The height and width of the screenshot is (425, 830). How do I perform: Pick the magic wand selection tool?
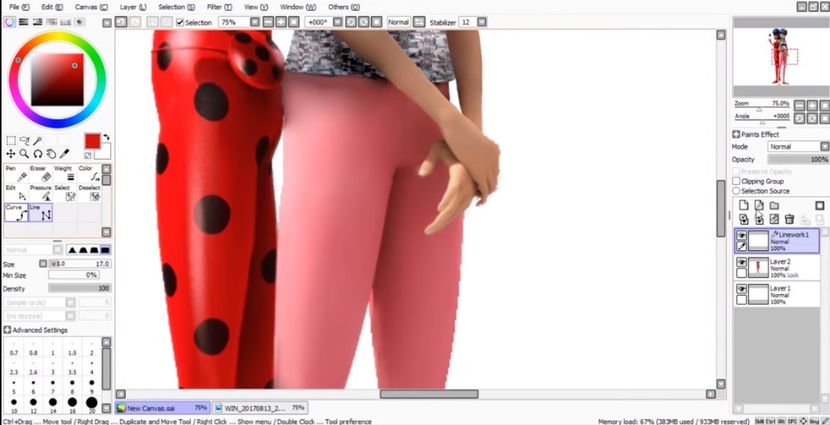point(39,141)
